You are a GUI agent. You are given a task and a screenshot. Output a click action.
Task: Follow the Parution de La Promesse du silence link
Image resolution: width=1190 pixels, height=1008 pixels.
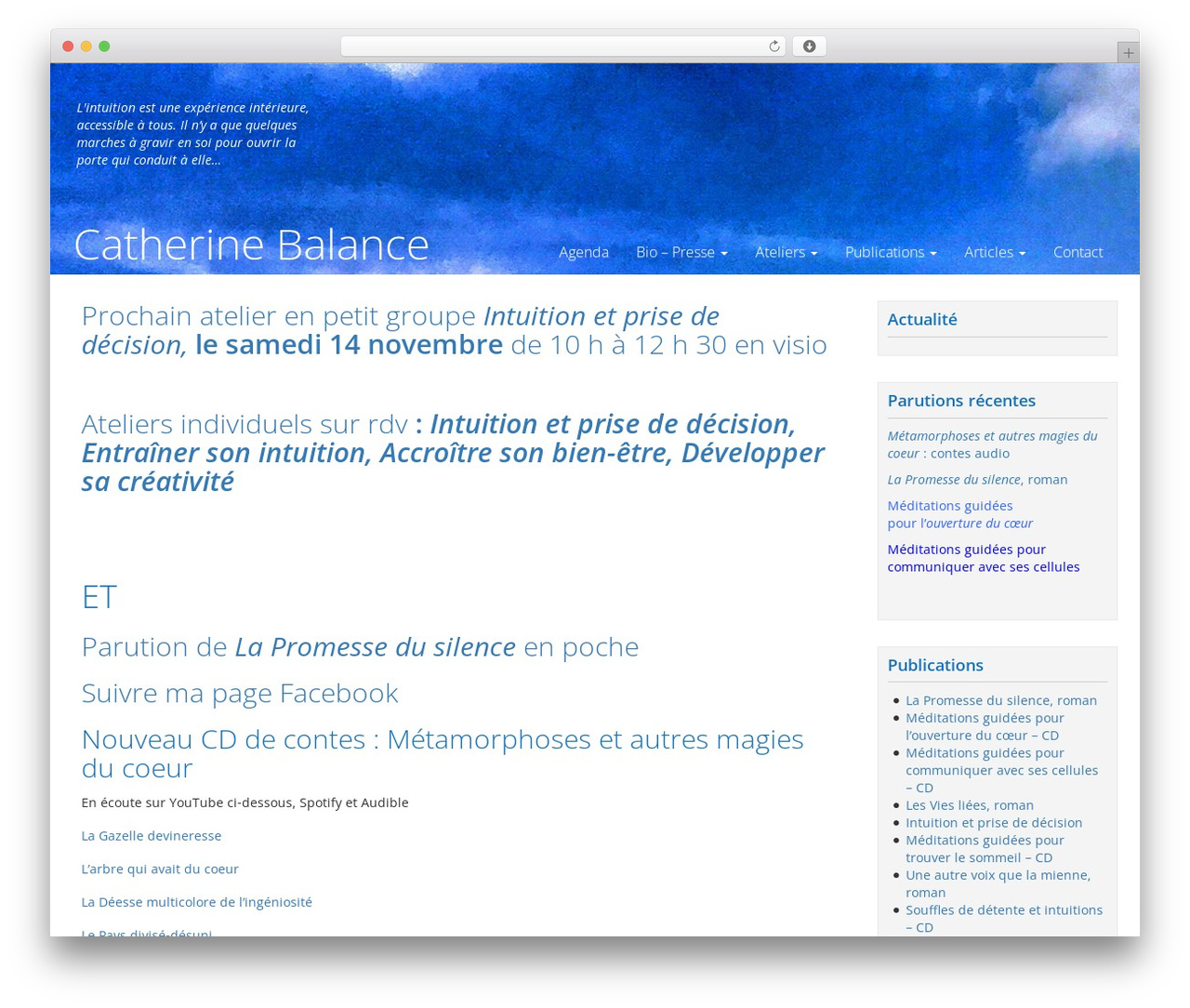click(360, 646)
